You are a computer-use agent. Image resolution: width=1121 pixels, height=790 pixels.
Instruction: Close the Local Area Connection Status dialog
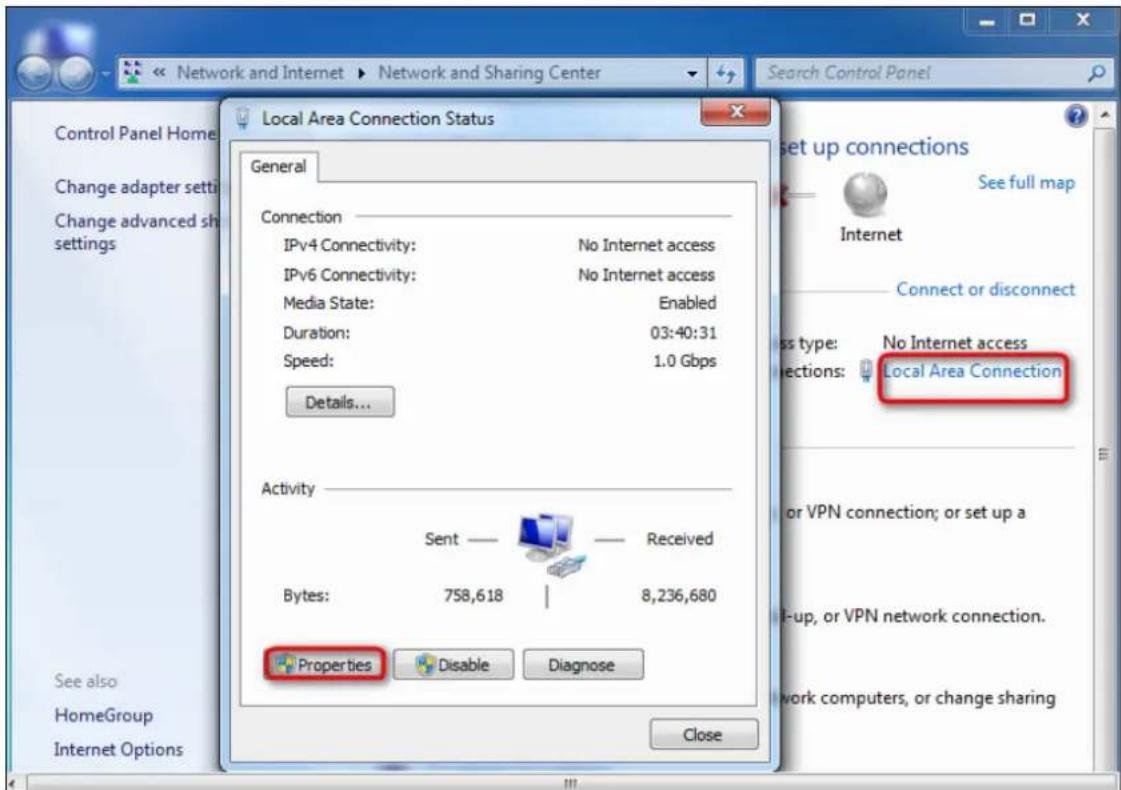[x=736, y=112]
